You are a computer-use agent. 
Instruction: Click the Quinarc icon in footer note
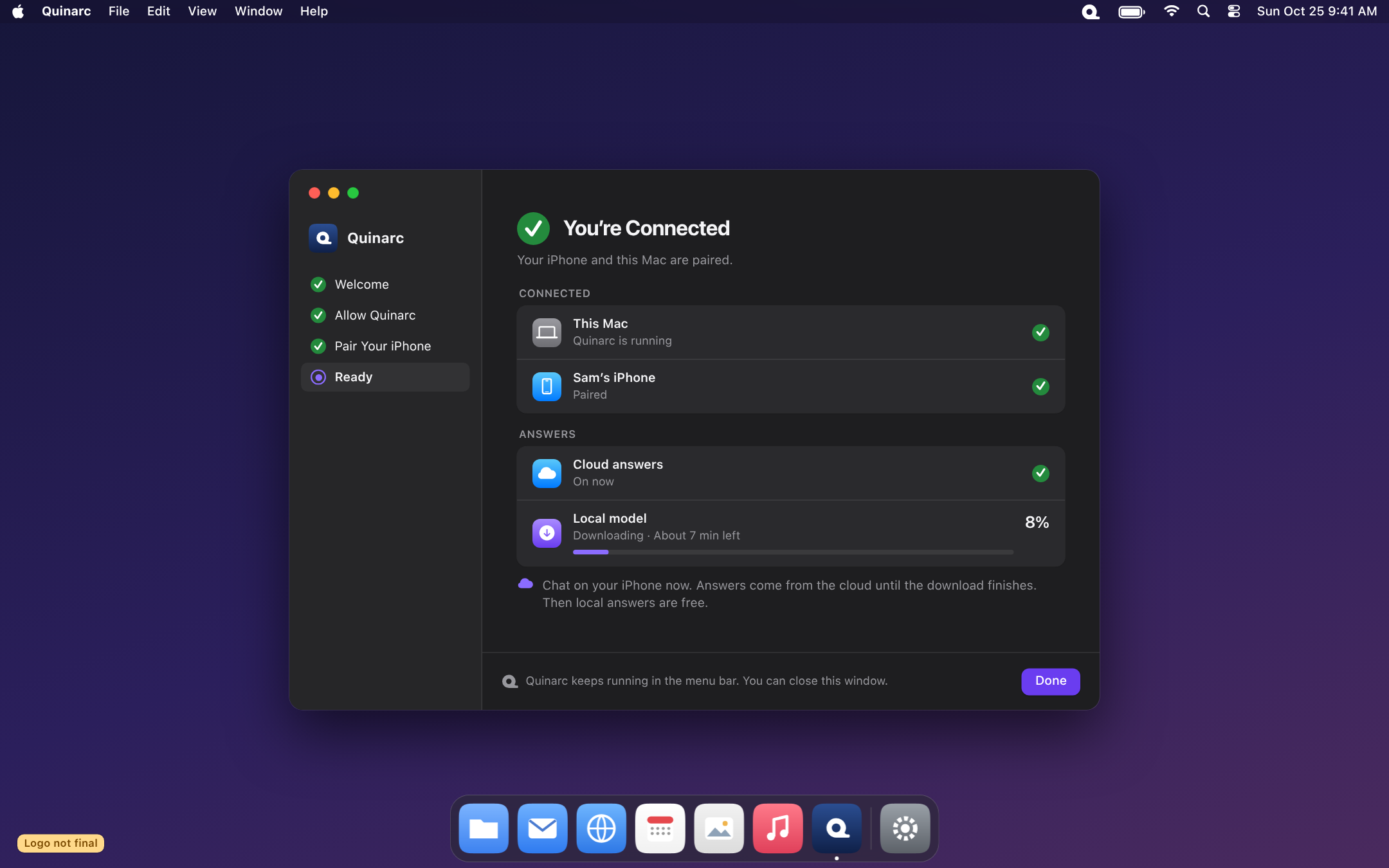tap(510, 681)
